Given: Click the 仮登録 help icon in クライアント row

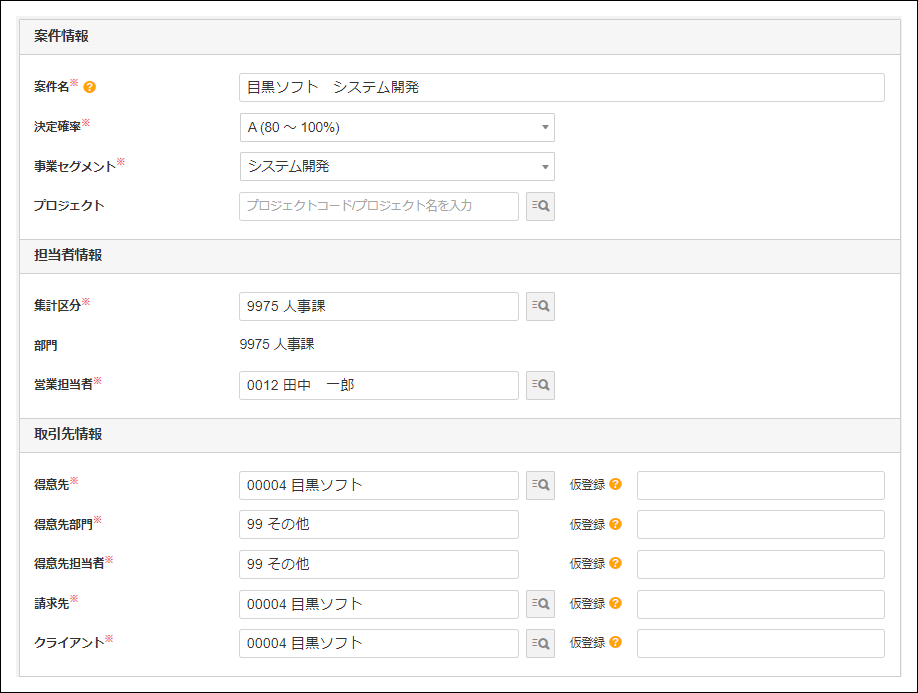Looking at the screenshot, I should point(616,643).
